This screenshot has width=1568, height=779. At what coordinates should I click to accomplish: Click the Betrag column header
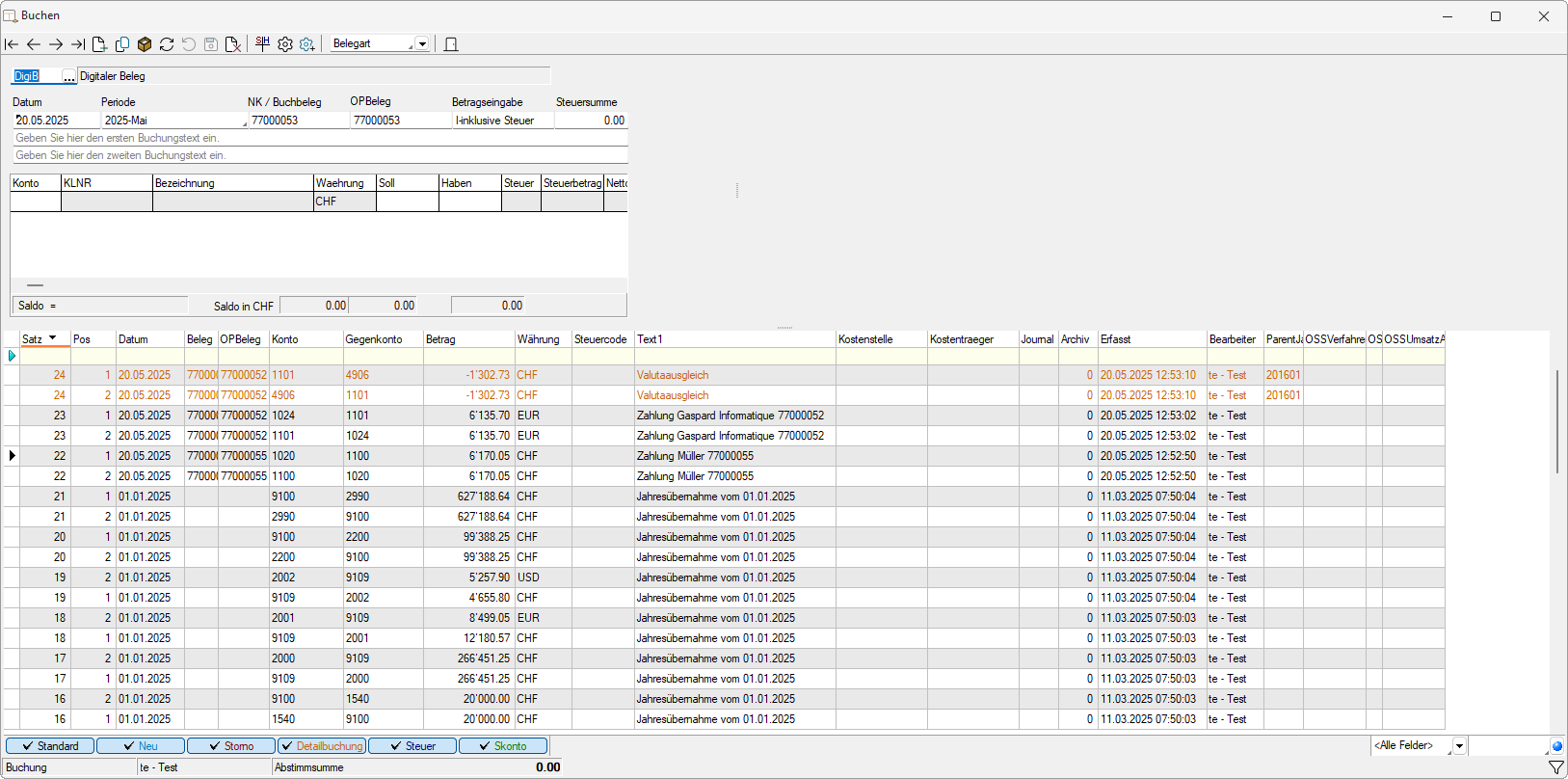click(468, 339)
